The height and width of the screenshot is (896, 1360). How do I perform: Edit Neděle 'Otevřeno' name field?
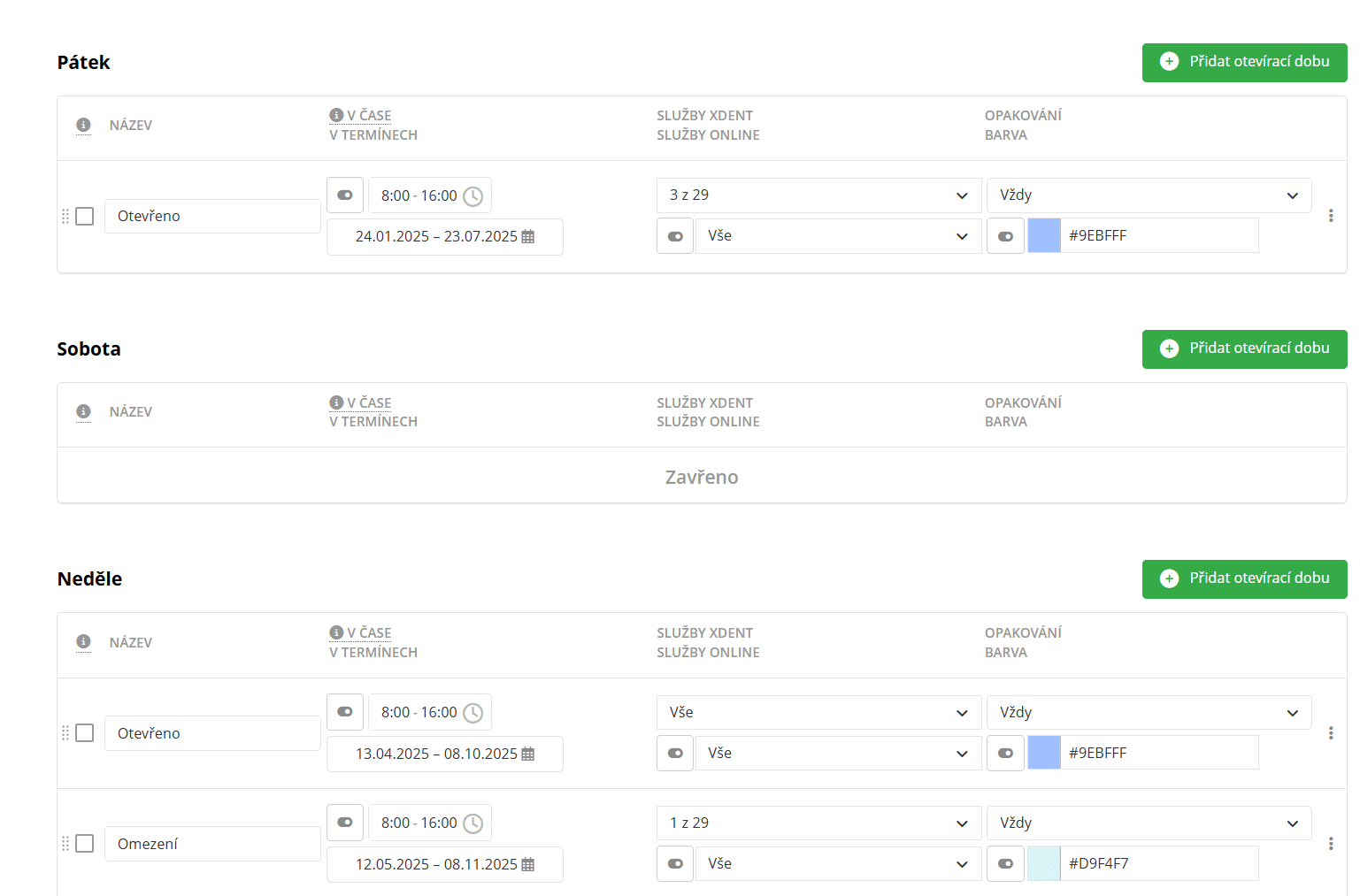click(212, 733)
